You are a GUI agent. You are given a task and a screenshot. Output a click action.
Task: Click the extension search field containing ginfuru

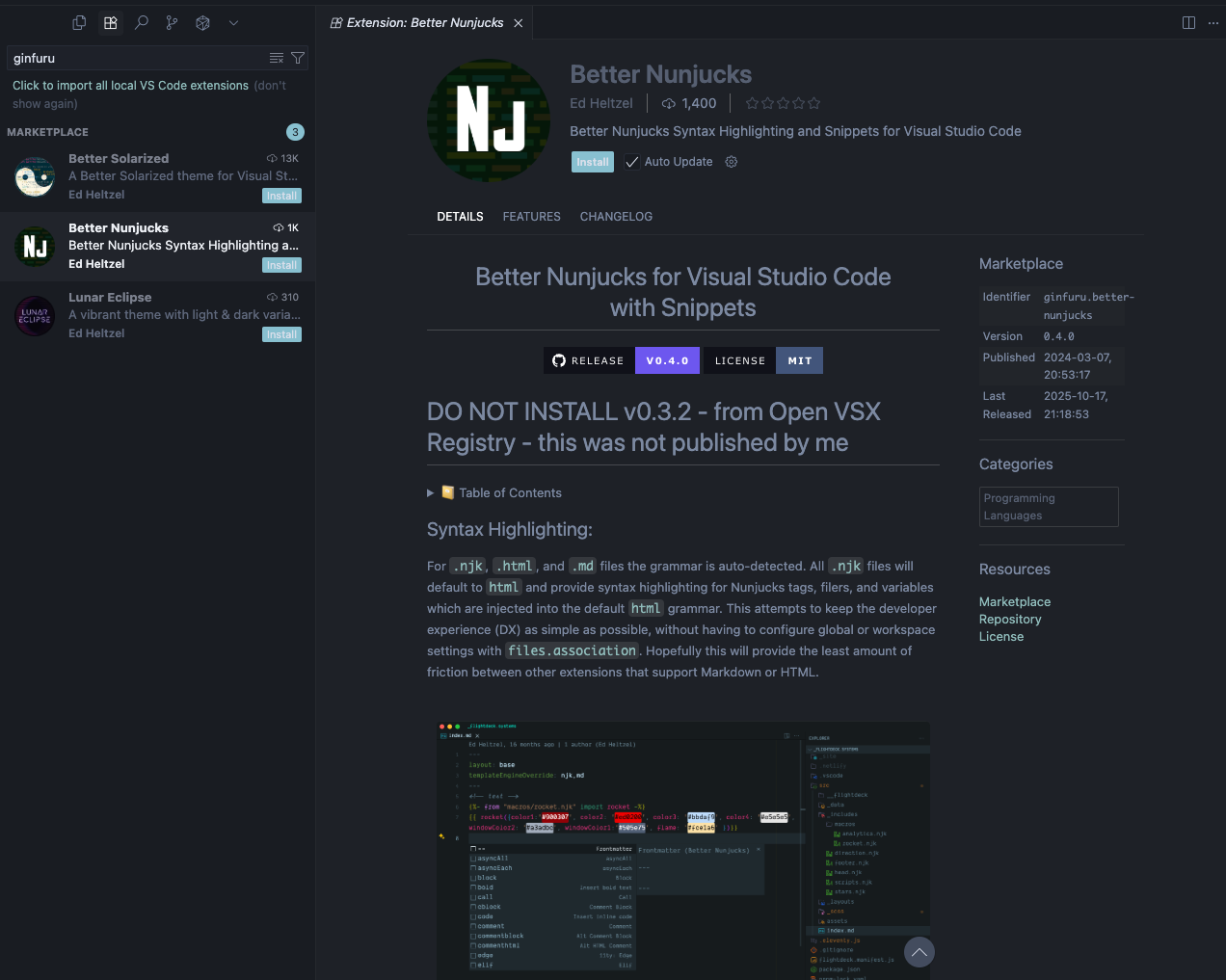pos(135,59)
